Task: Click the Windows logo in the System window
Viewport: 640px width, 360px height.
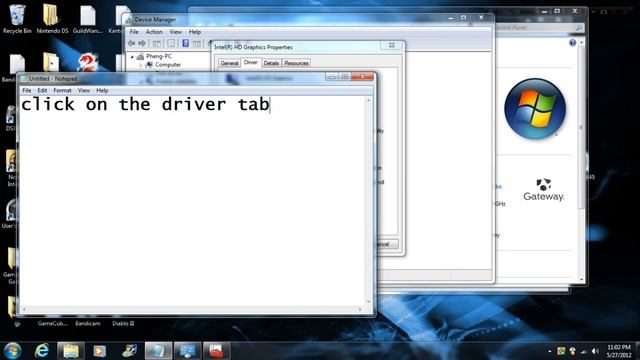Action: pyautogui.click(x=535, y=109)
